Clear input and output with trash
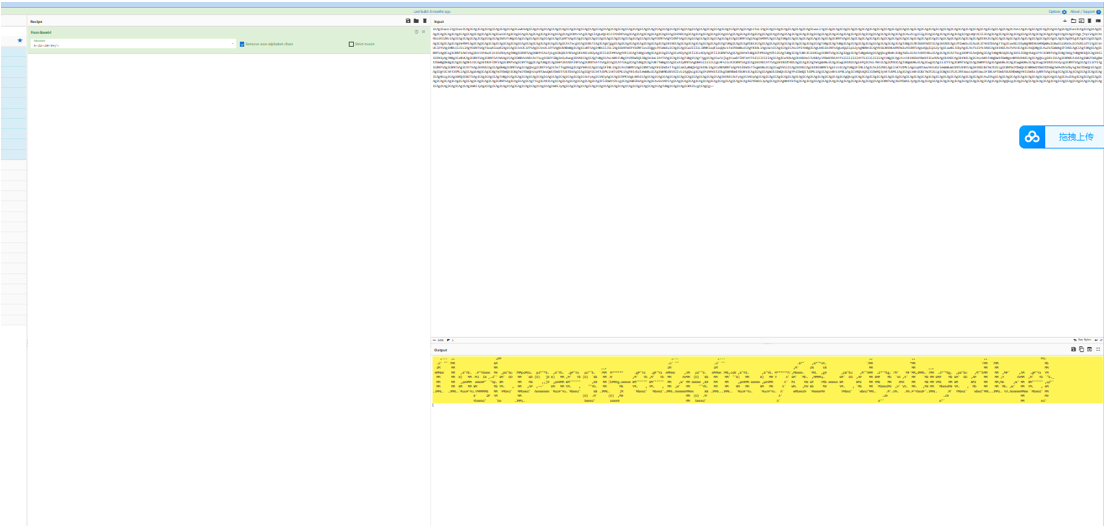1104x532 pixels. coord(1089,20)
